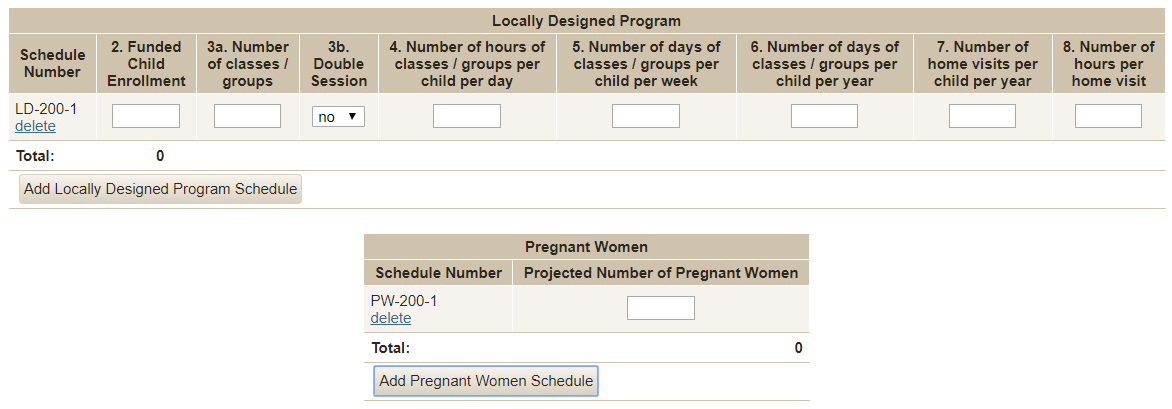
Task: Delete the PW-200-1 schedule row
Action: (x=390, y=318)
